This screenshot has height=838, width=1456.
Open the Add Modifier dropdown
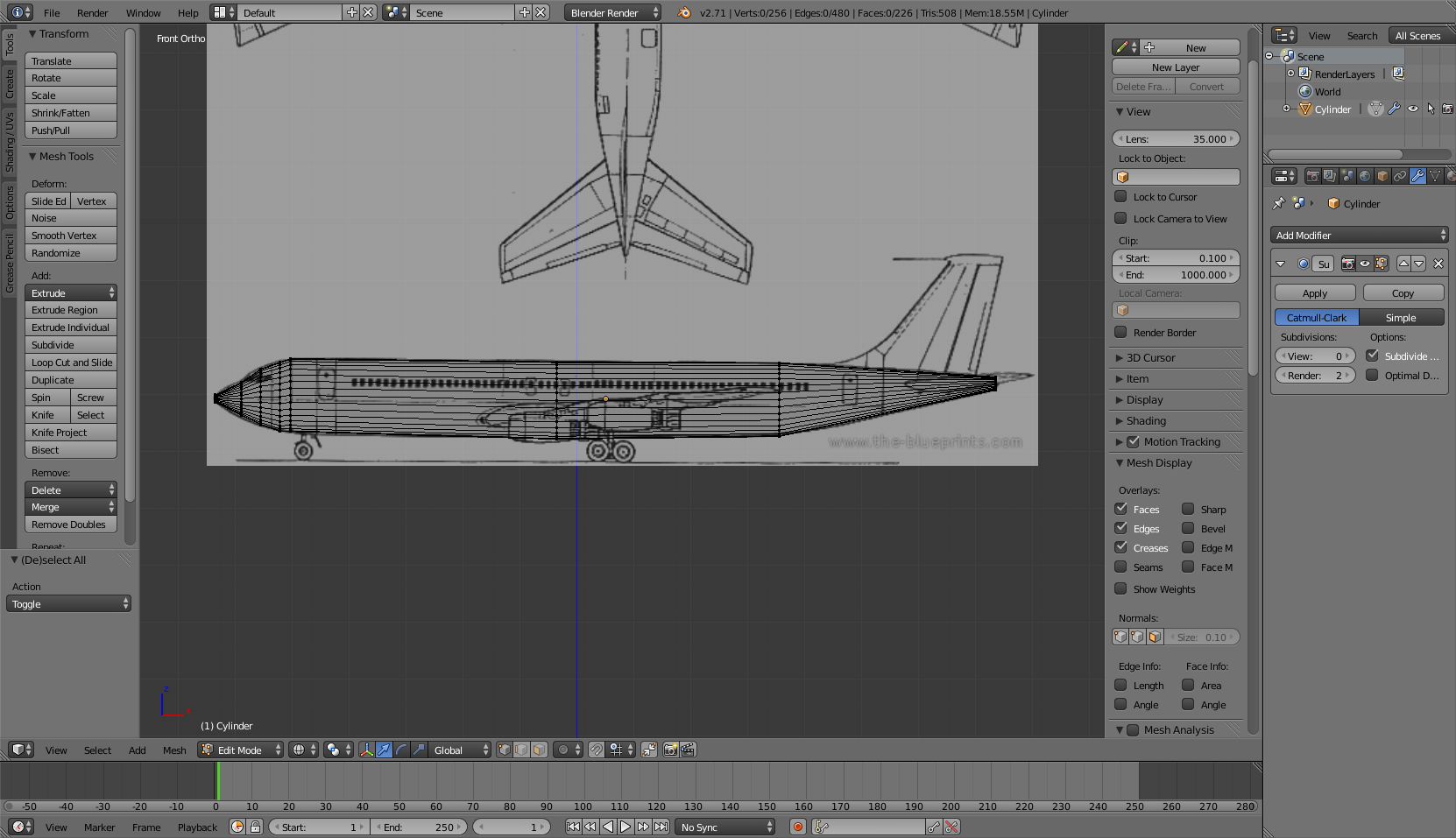1359,235
